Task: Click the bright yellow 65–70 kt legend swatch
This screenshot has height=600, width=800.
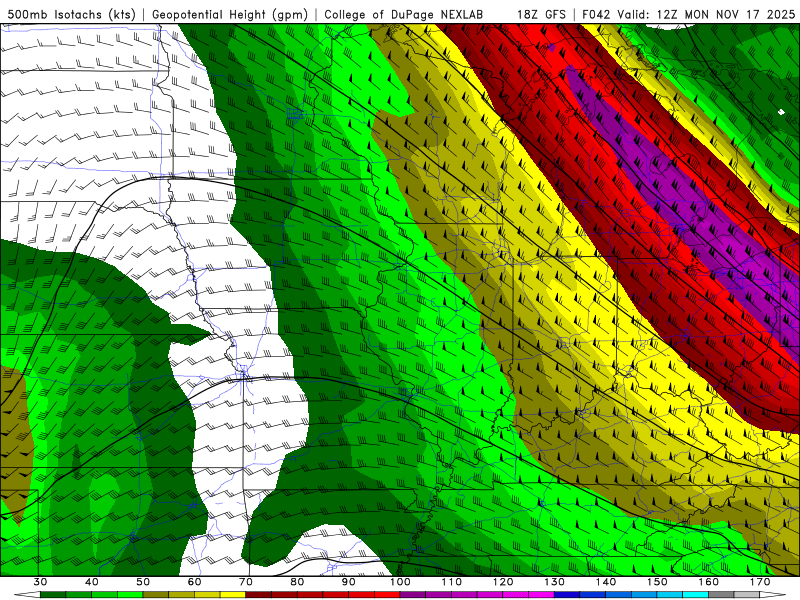Action: tap(233, 595)
